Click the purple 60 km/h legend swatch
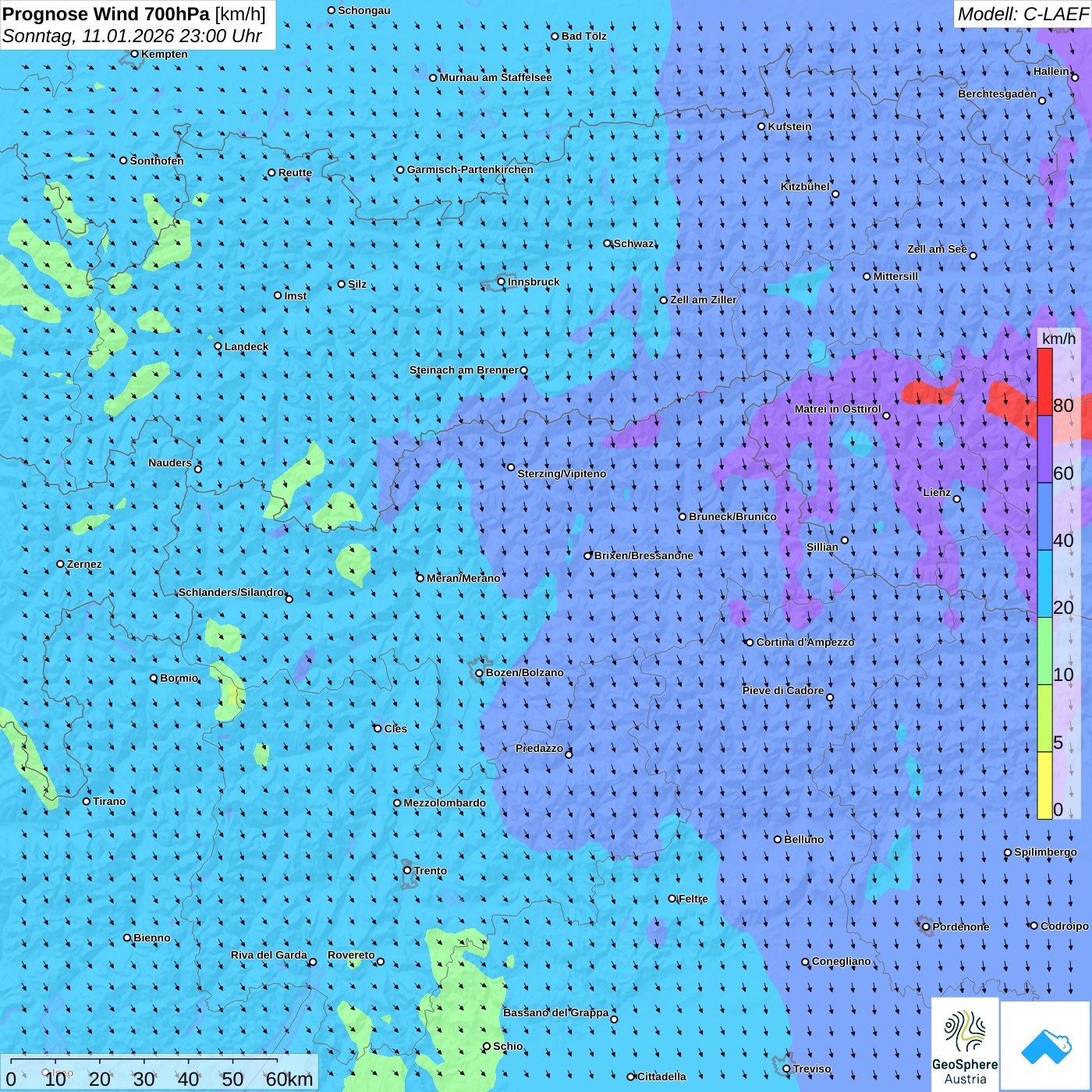 point(1044,449)
